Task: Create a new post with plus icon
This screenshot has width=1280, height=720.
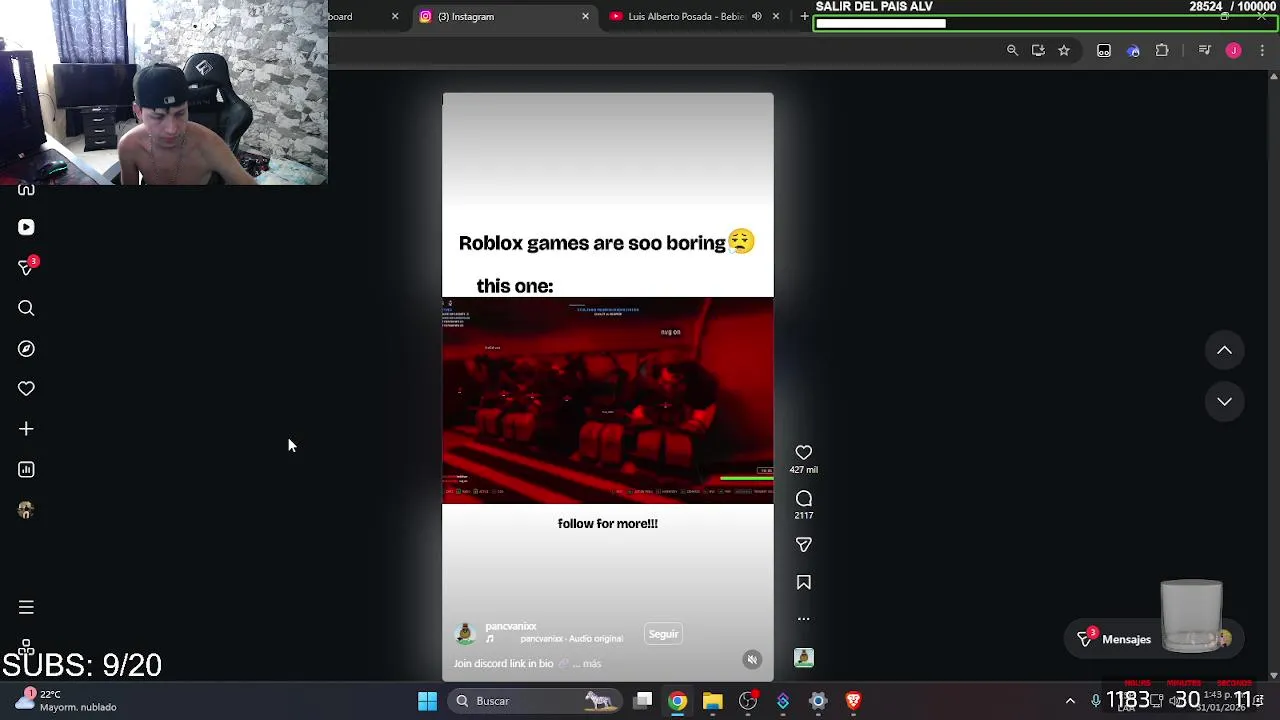Action: click(x=26, y=429)
